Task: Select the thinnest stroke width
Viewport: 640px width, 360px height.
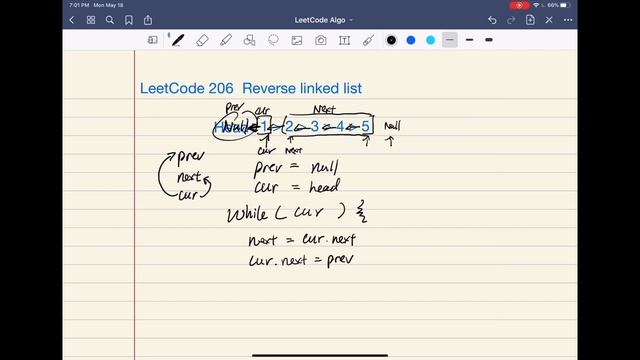Action: point(450,40)
